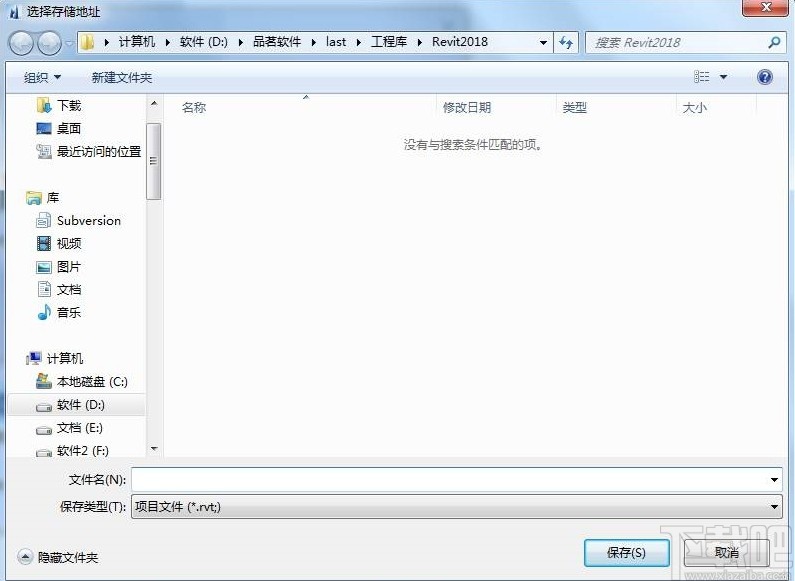This screenshot has height=581, width=795.
Task: Open the 组织 menu
Action: tap(43, 78)
